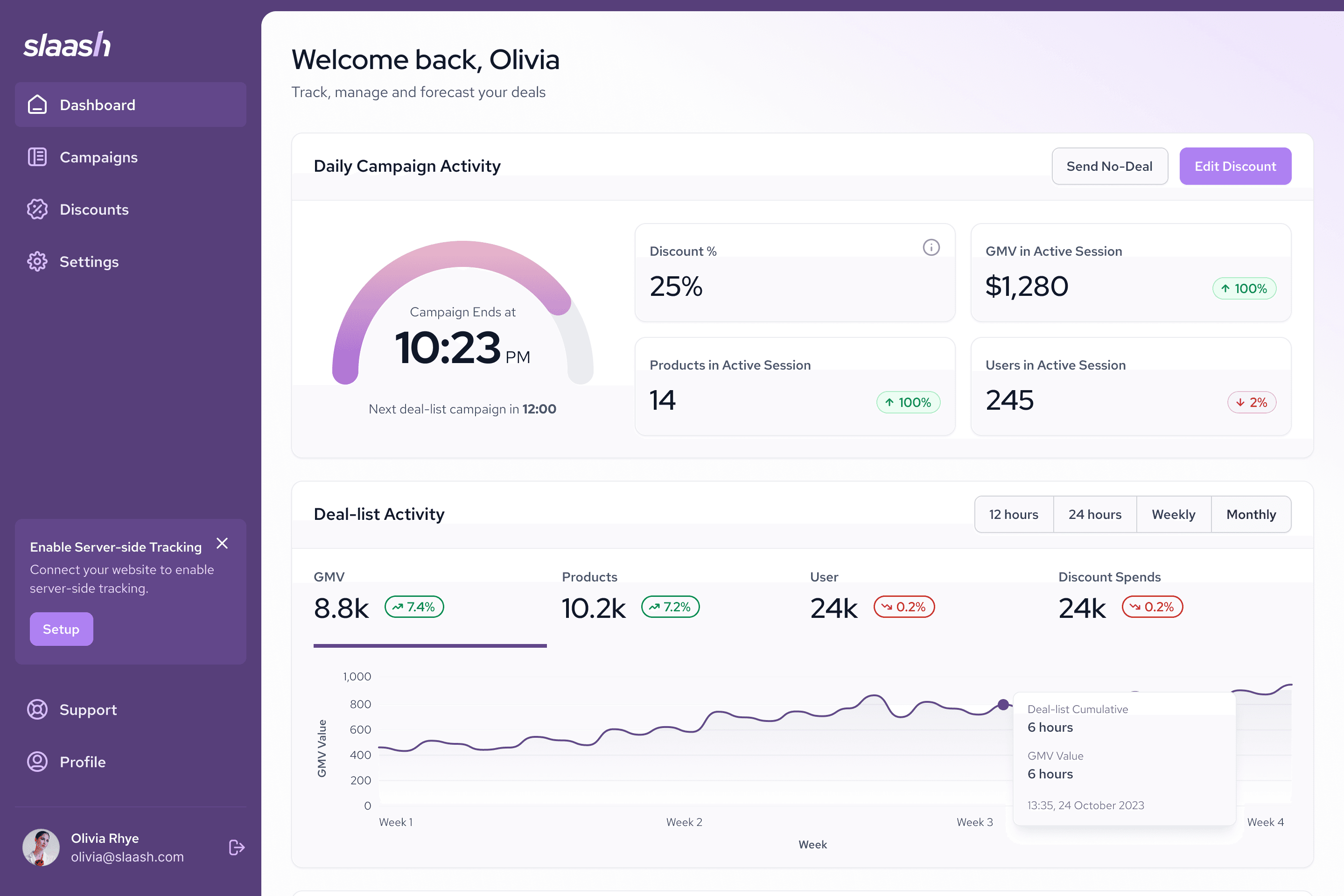Open the Support menu item
The width and height of the screenshot is (1344, 896).
pos(131,710)
